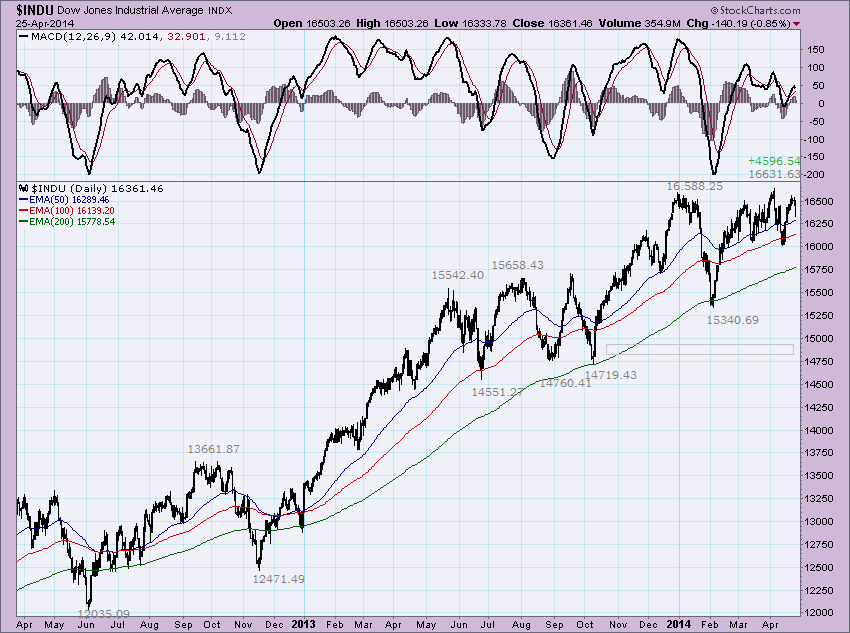Click the $INDU ticker symbol title
This screenshot has width=850, height=633.
35,10
